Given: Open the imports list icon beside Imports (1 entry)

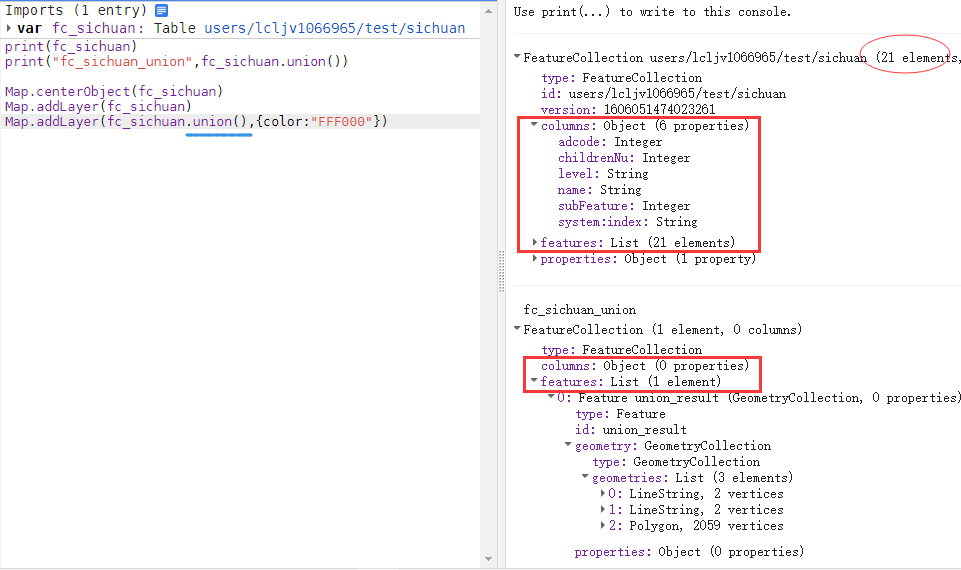Looking at the screenshot, I should 161,10.
